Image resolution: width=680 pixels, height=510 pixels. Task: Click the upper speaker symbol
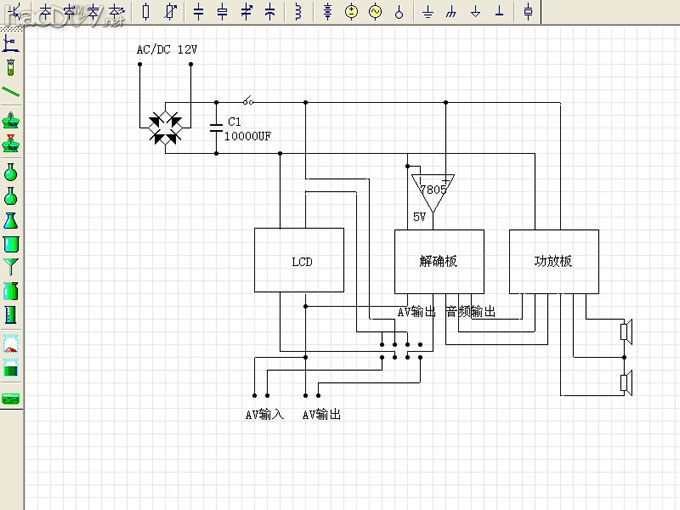pos(626,331)
